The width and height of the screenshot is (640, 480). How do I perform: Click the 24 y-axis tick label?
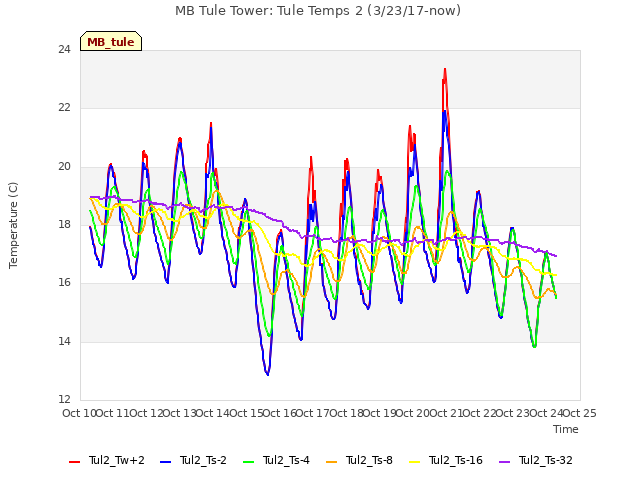(x=64, y=49)
